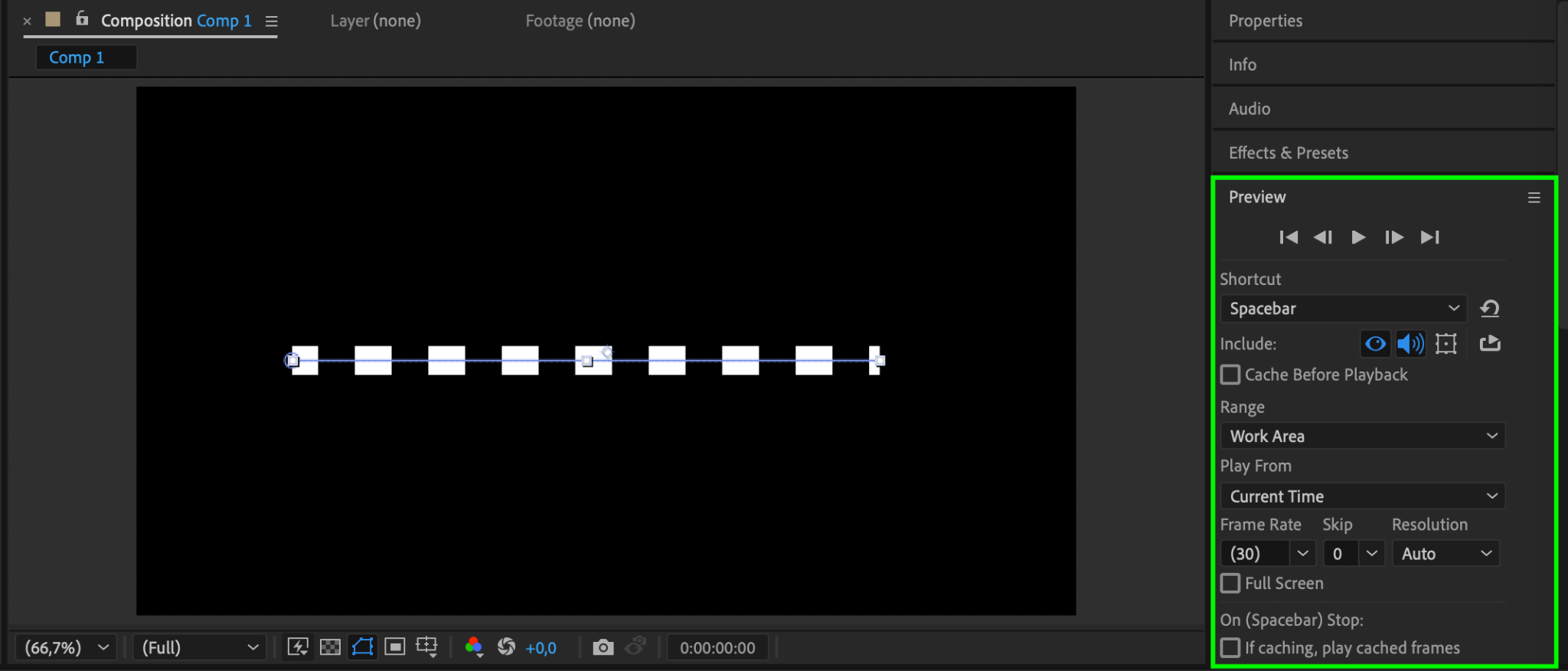The height and width of the screenshot is (671, 1568).
Task: Open the magnification dropdown showing (66,7%)
Action: pyautogui.click(x=67, y=648)
